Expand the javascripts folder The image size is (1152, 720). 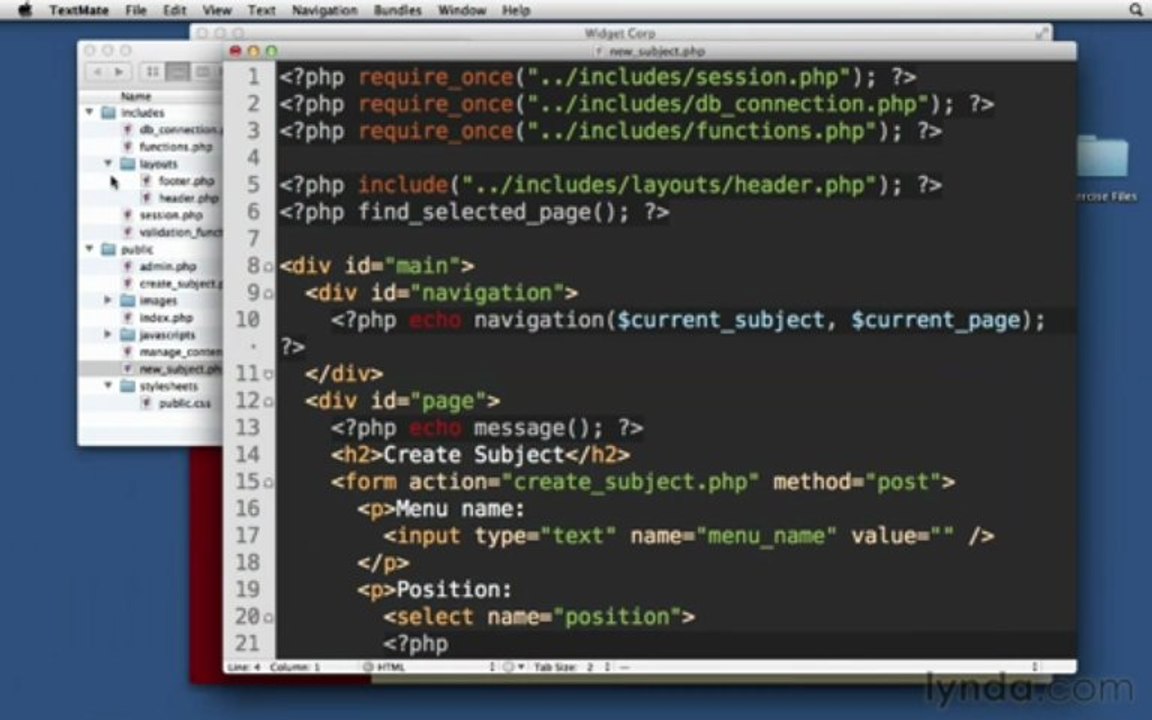[x=108, y=334]
